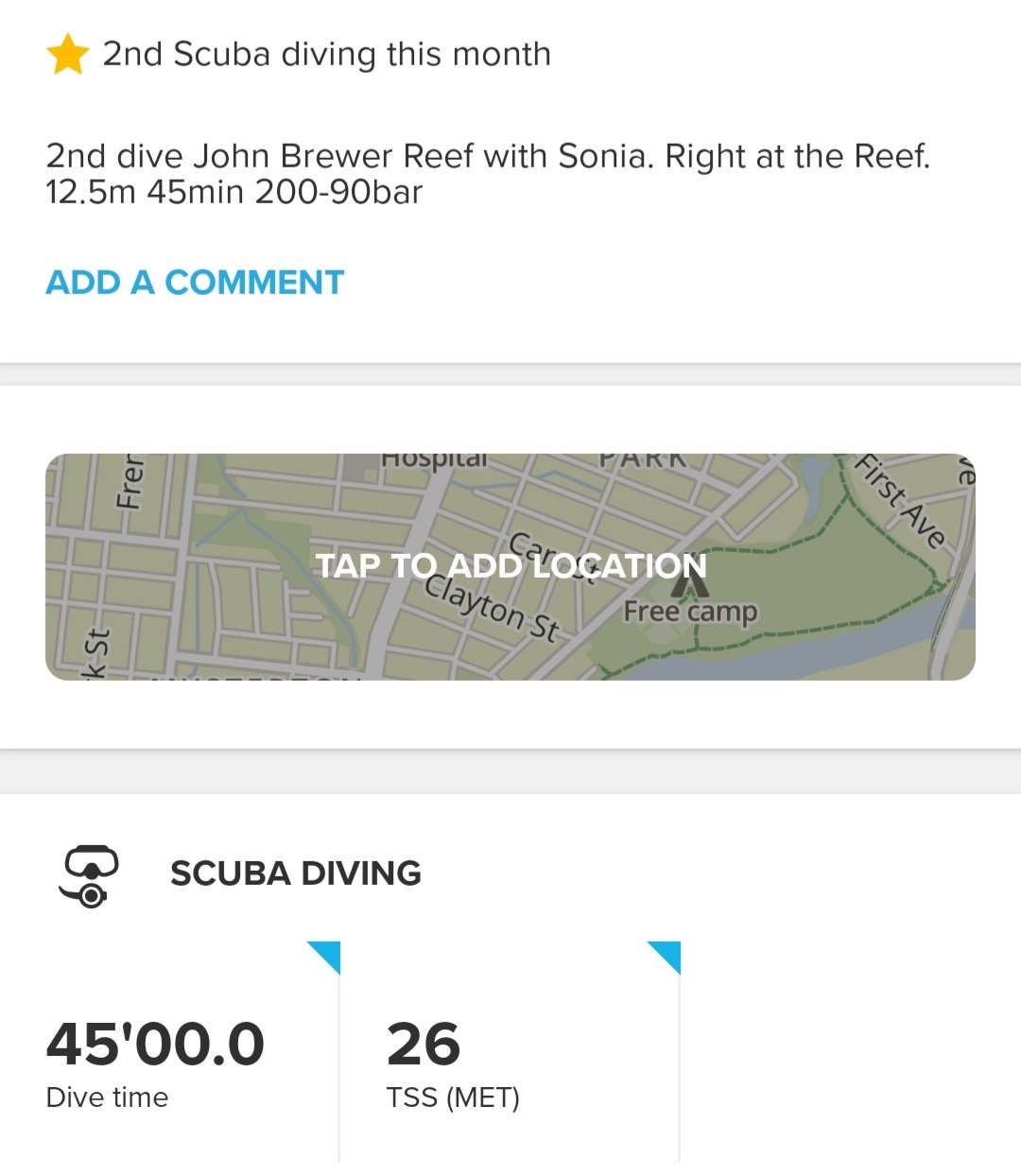Screen dimensions: 1021x1176
Task: Tap the ADD A COMMENT link
Action: tap(195, 283)
